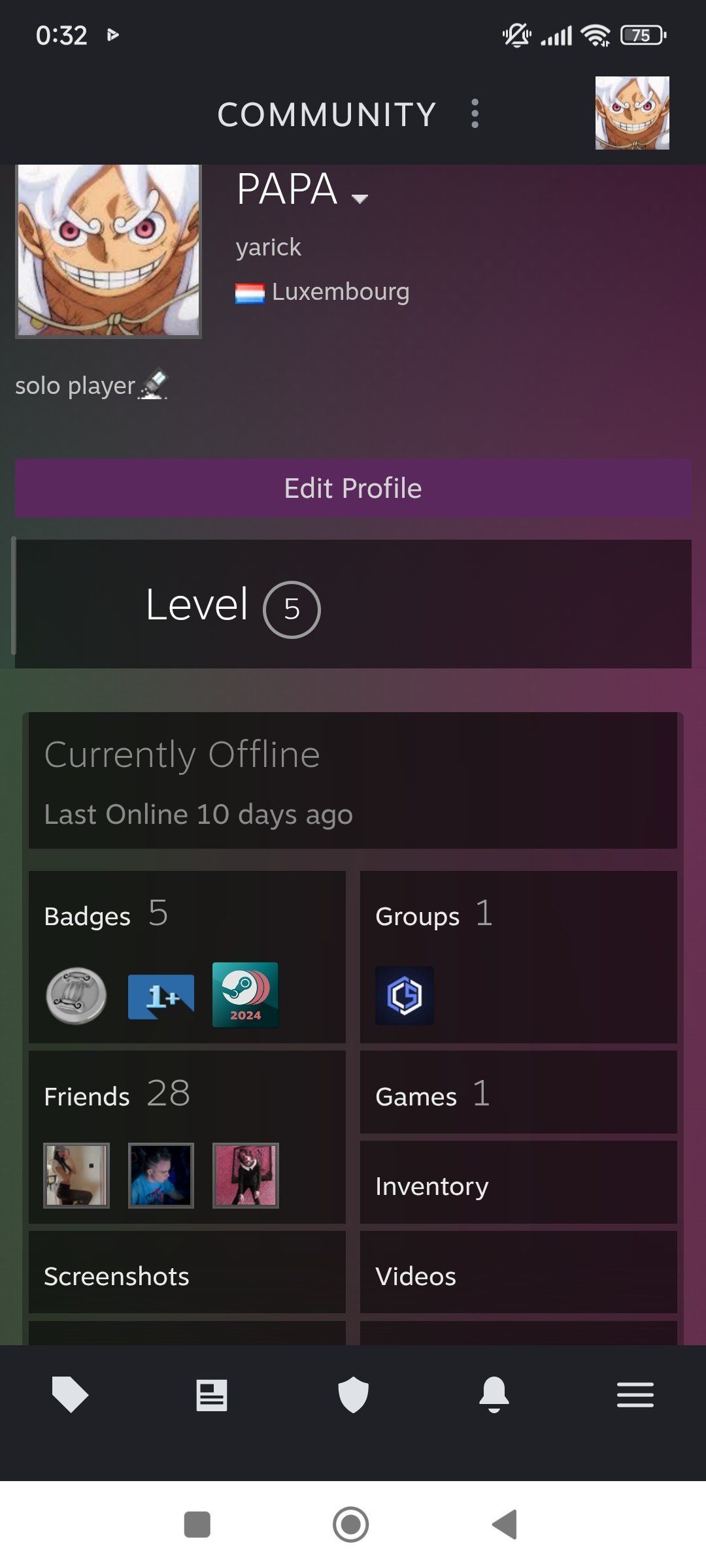This screenshot has width=706, height=1568.
Task: Tap the three-dot Community options icon
Action: [475, 114]
